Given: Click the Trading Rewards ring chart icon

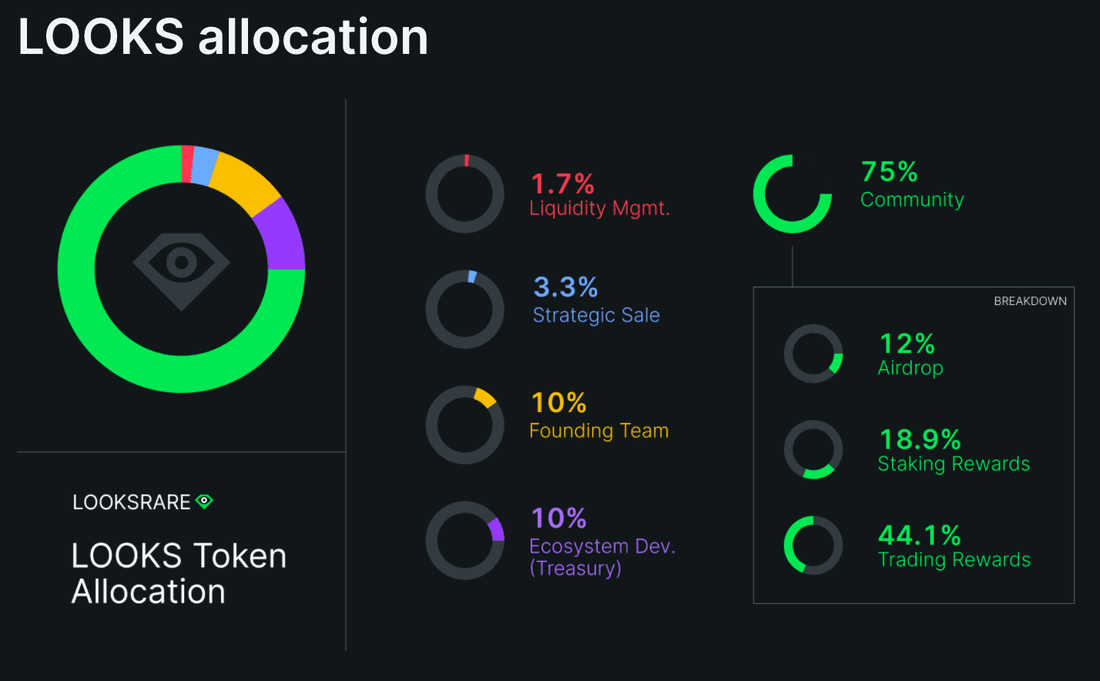Looking at the screenshot, I should pos(813,546).
